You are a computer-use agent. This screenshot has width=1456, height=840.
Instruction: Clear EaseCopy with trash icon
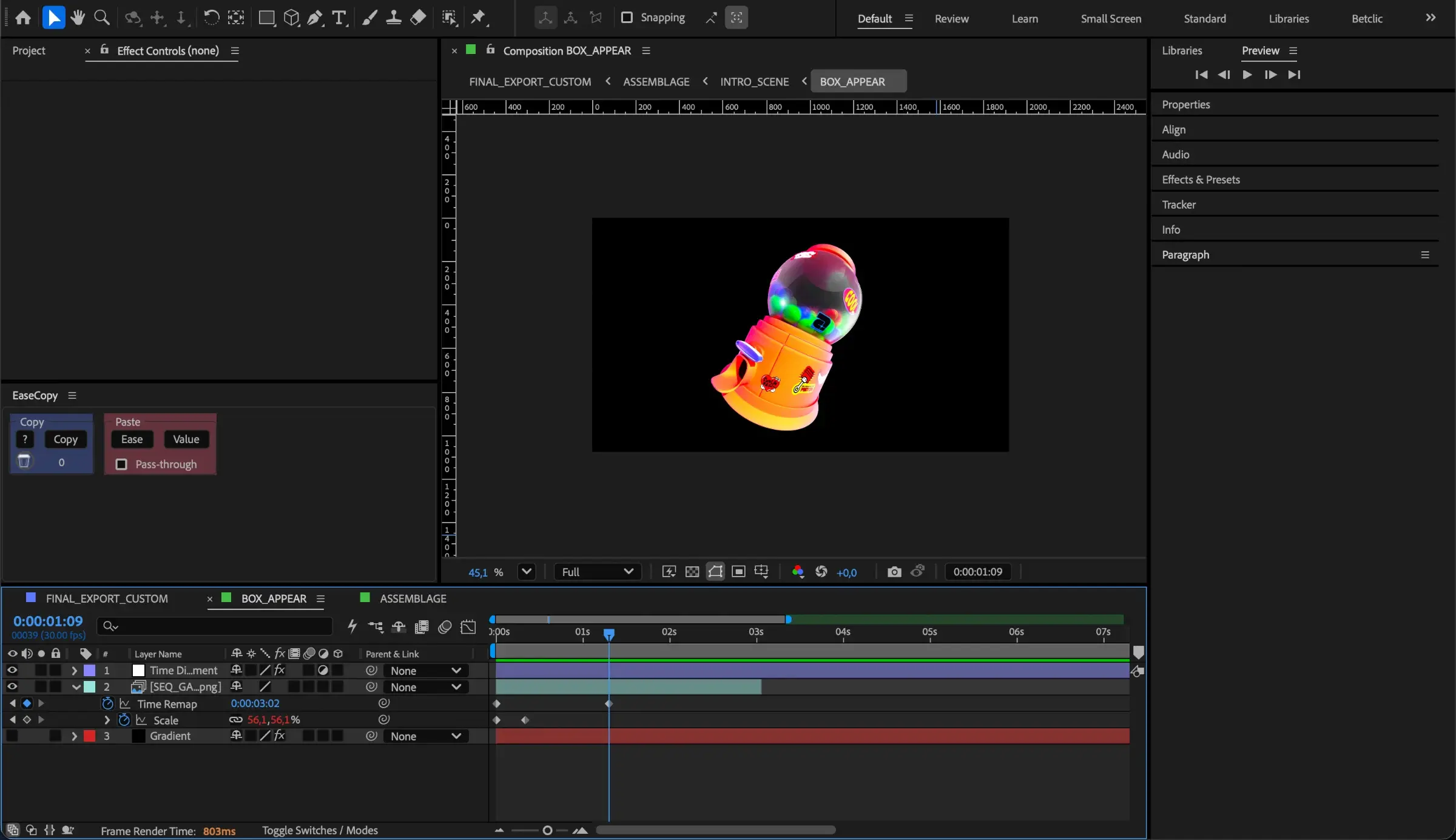coord(24,461)
